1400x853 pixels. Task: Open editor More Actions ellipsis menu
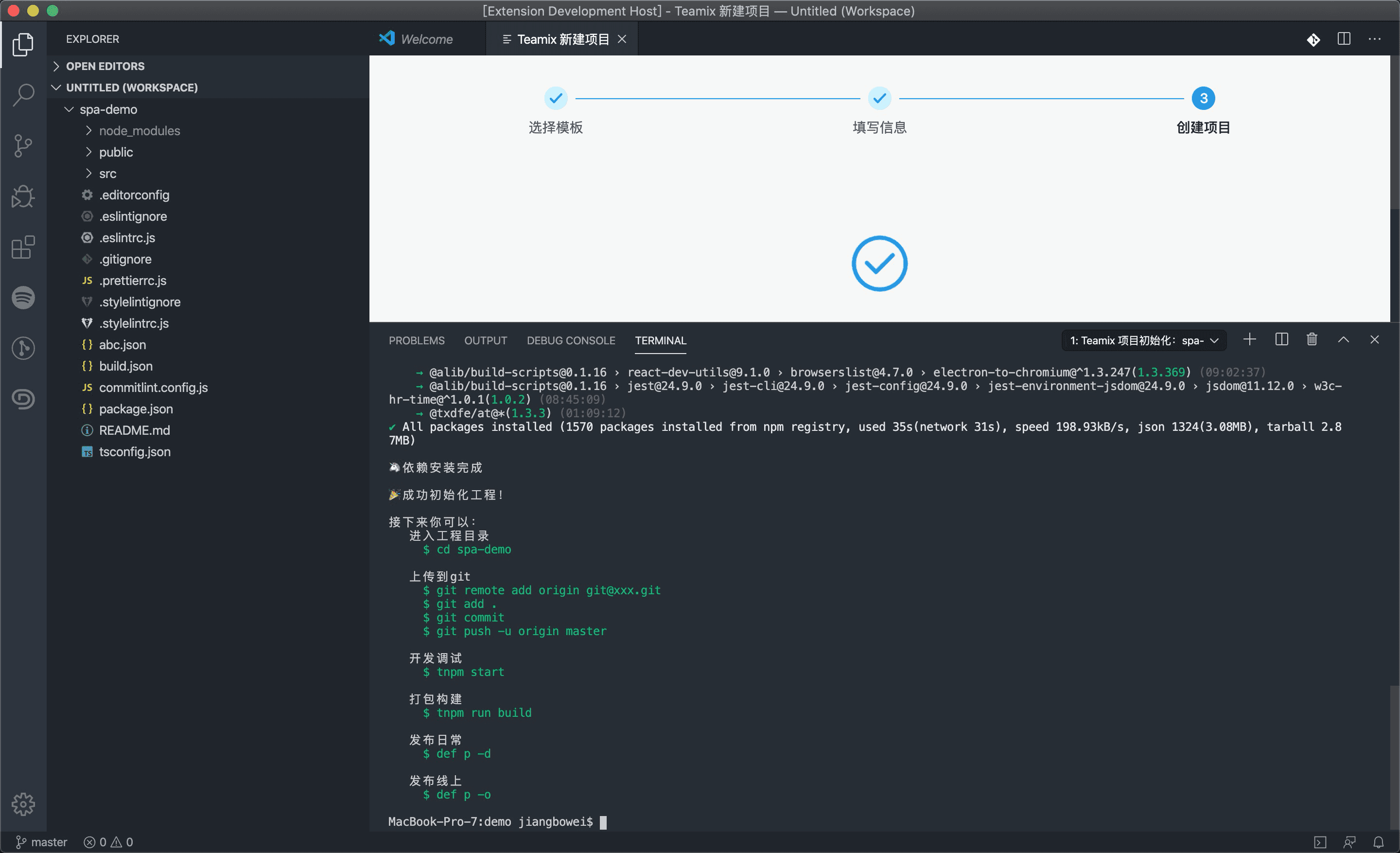pos(1374,39)
